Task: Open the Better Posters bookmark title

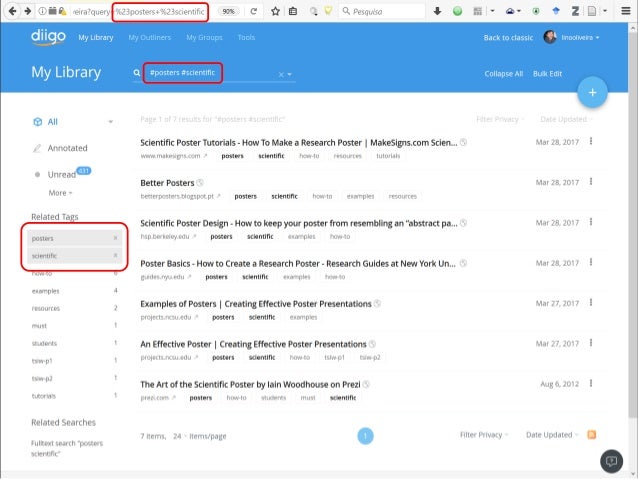Action: (x=167, y=183)
